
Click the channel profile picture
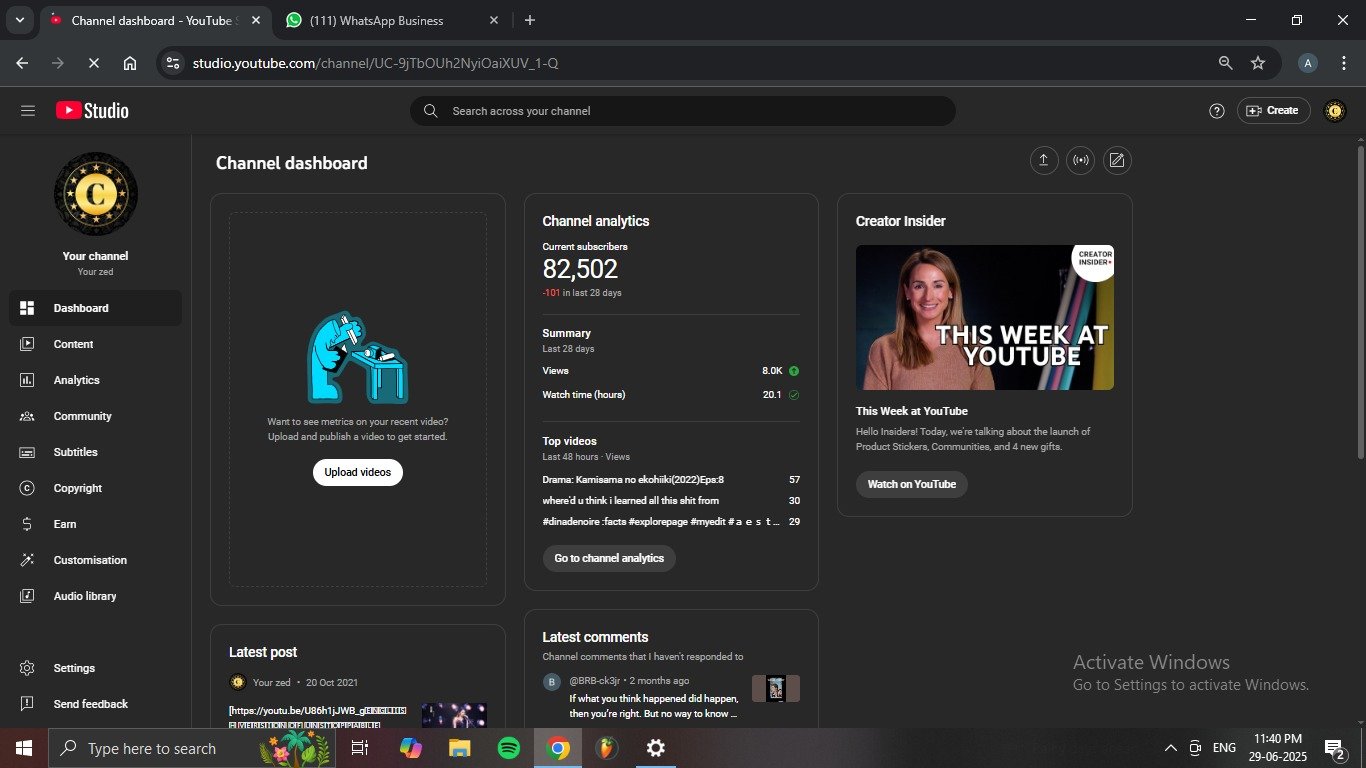96,194
